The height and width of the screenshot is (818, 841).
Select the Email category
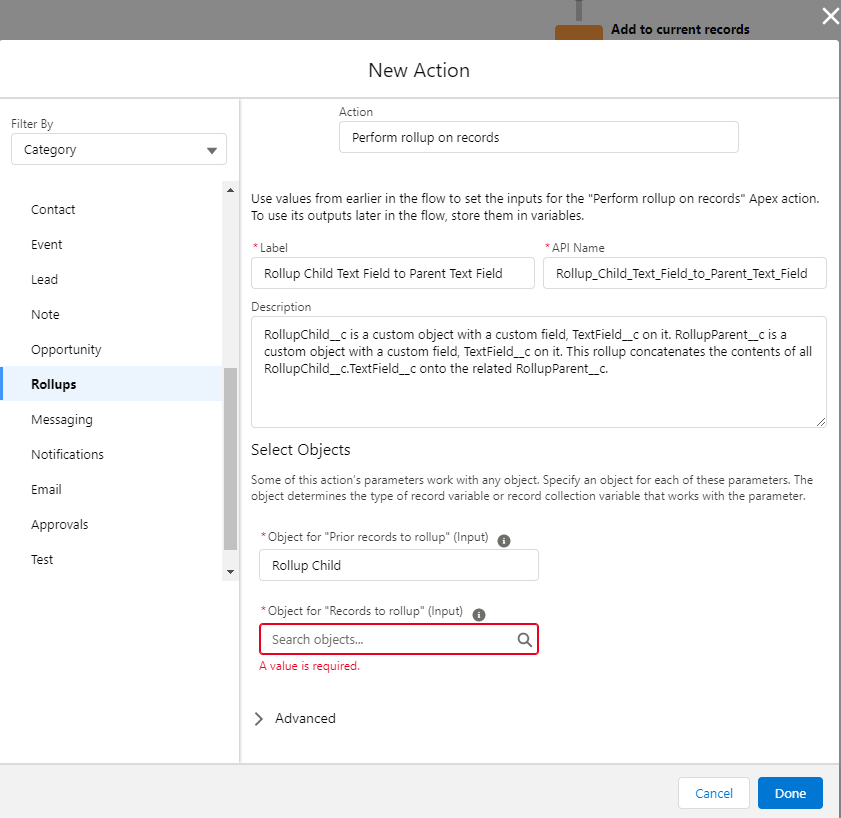pos(46,489)
